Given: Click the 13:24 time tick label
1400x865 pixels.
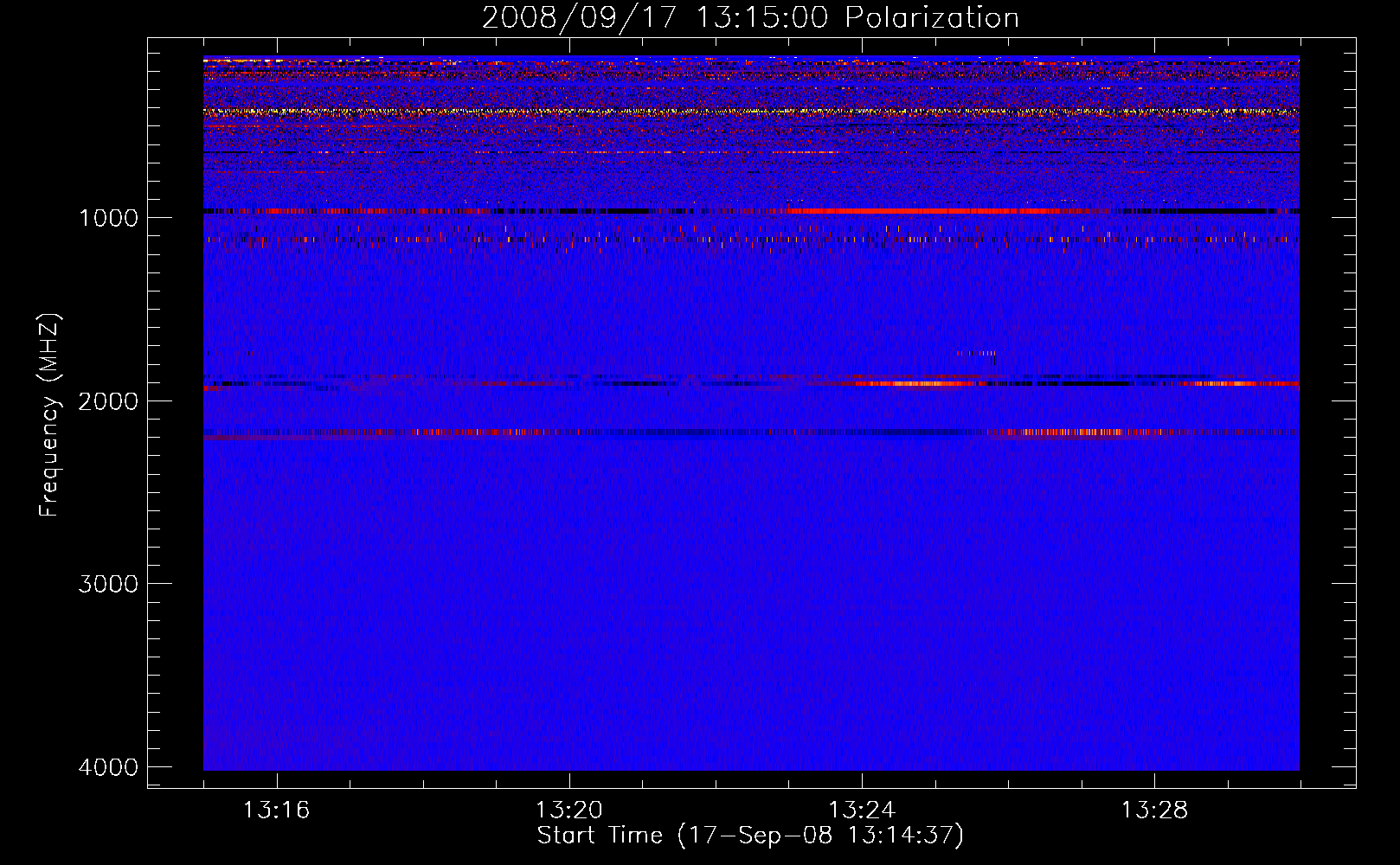Looking at the screenshot, I should pyautogui.click(x=862, y=811).
